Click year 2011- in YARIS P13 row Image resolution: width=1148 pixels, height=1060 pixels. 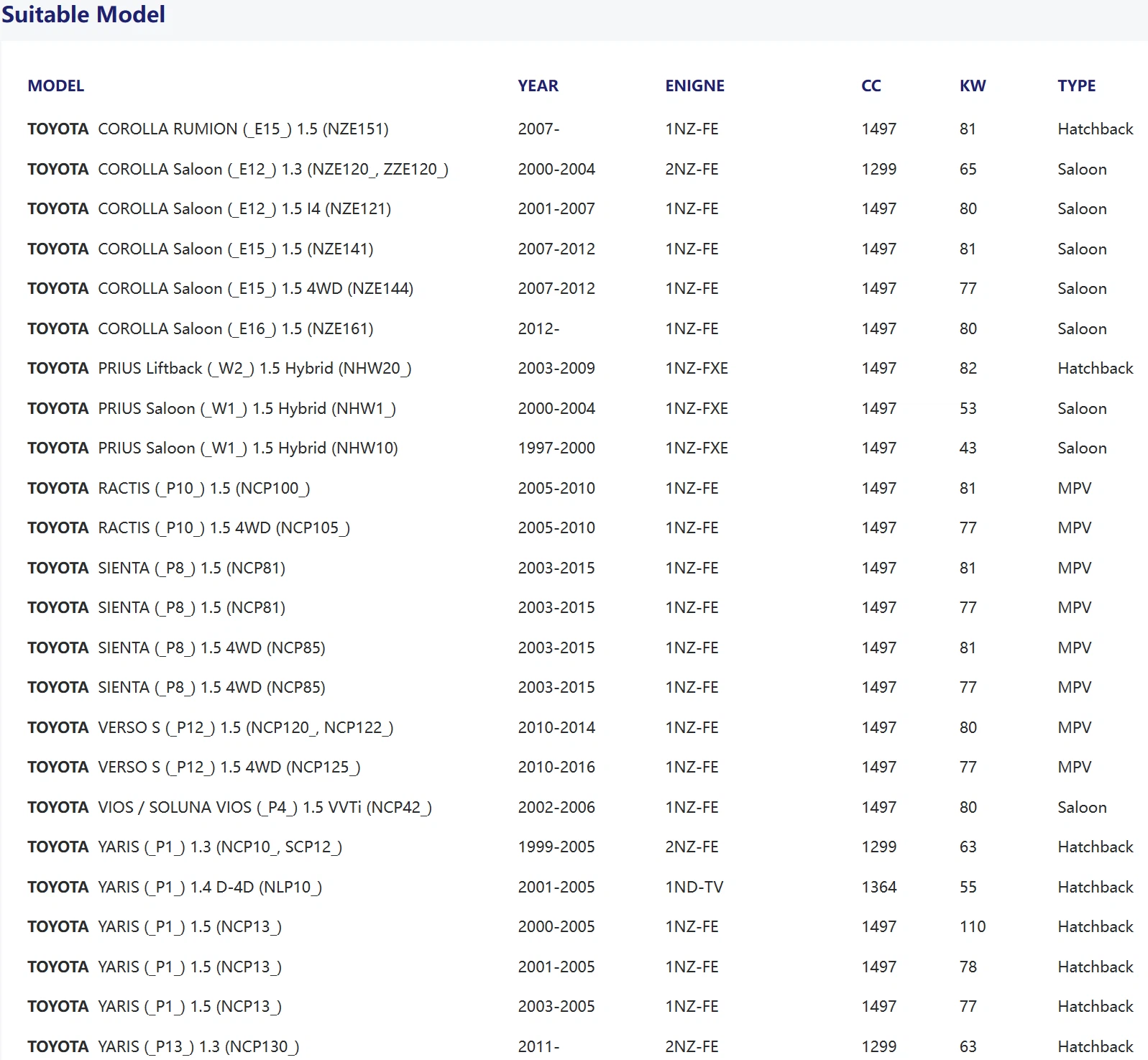(x=538, y=1047)
